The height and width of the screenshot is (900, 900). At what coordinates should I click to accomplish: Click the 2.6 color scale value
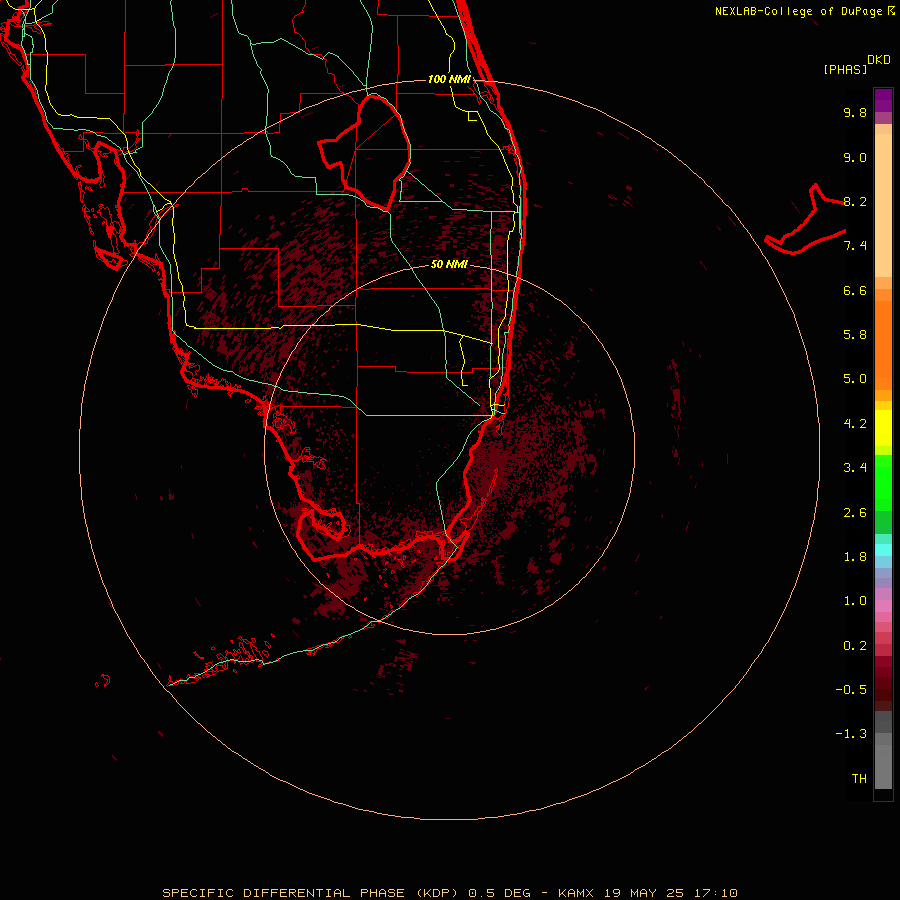pos(855,513)
